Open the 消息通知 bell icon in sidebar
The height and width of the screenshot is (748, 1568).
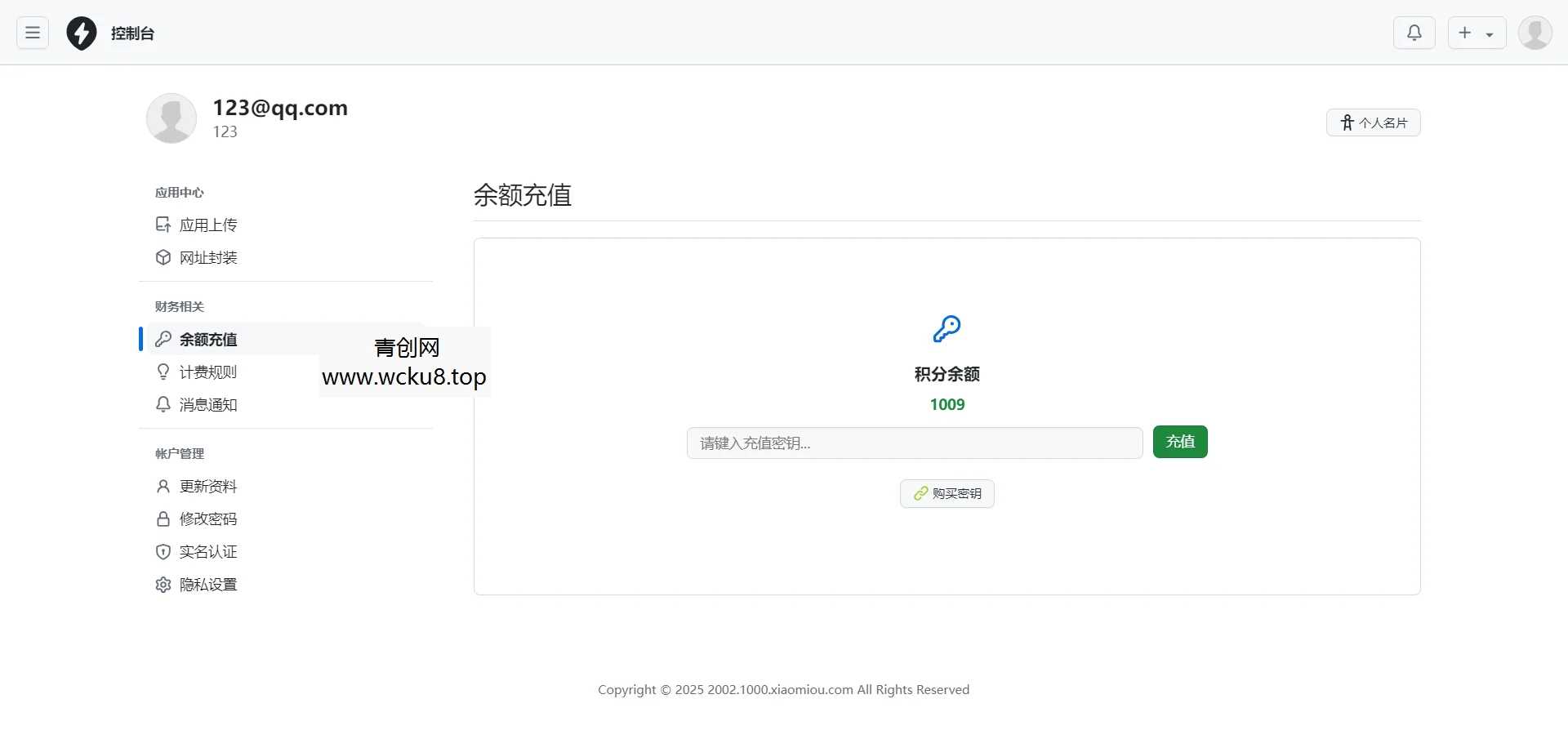click(163, 404)
